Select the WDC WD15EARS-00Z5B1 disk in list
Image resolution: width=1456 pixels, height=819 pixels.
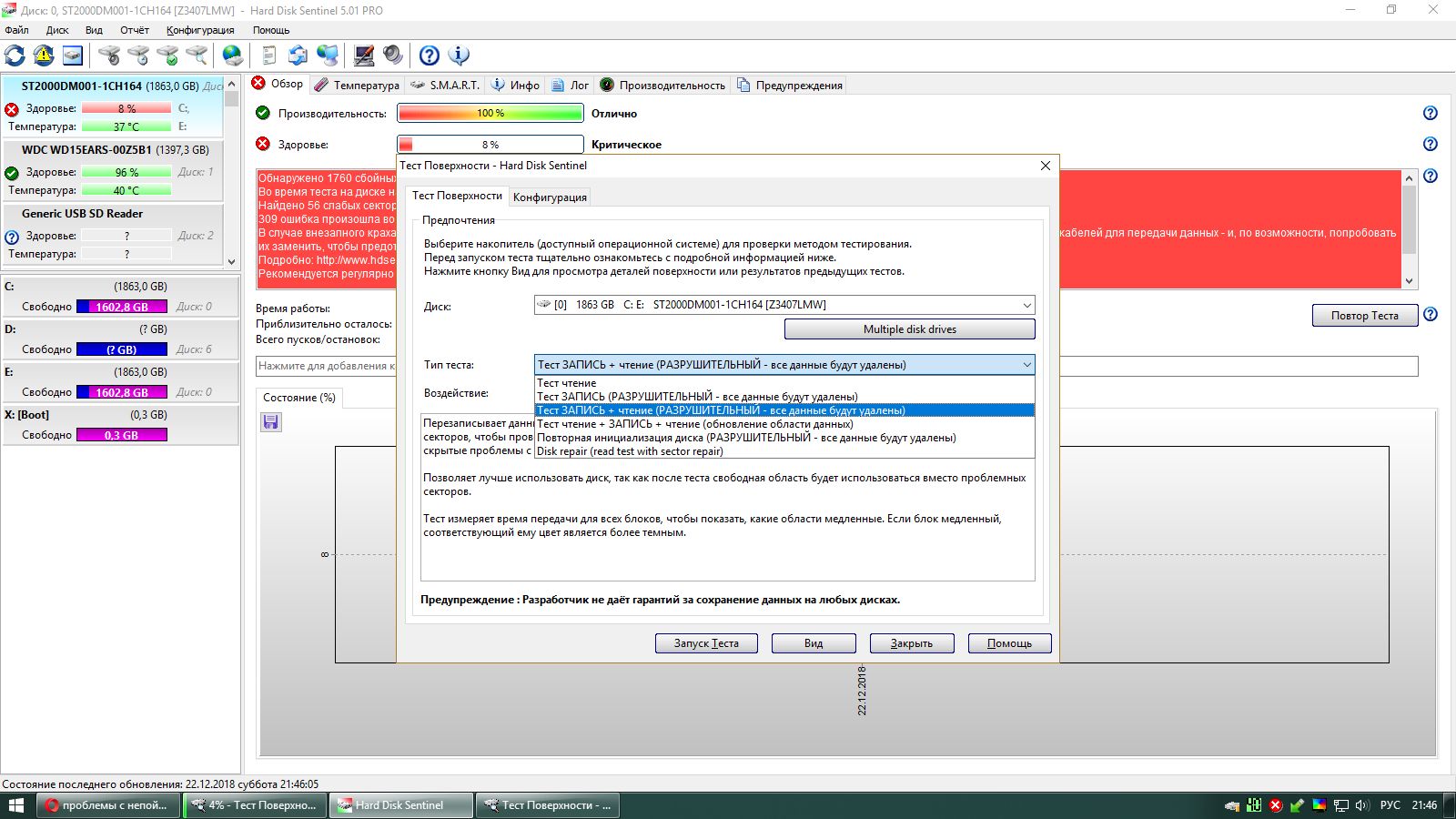click(112, 169)
